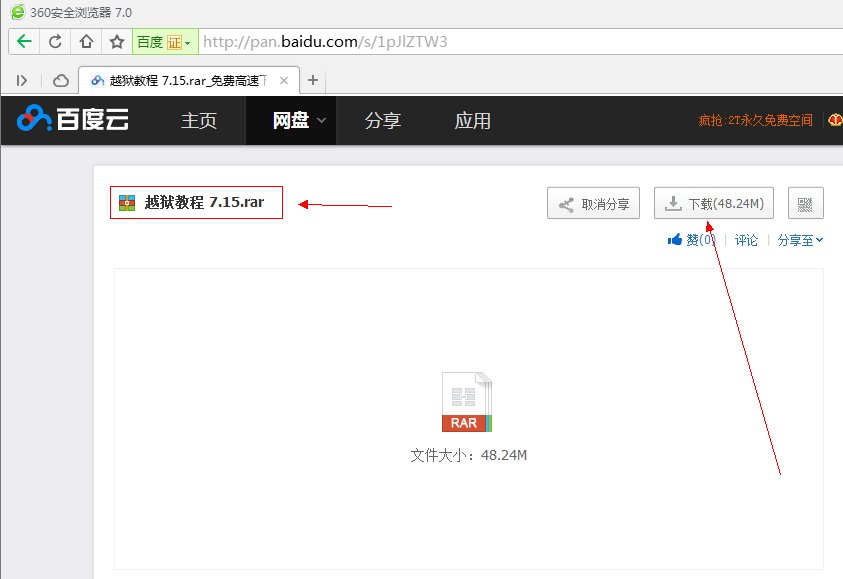Click the cloud sync icon near tabs

tap(59, 80)
